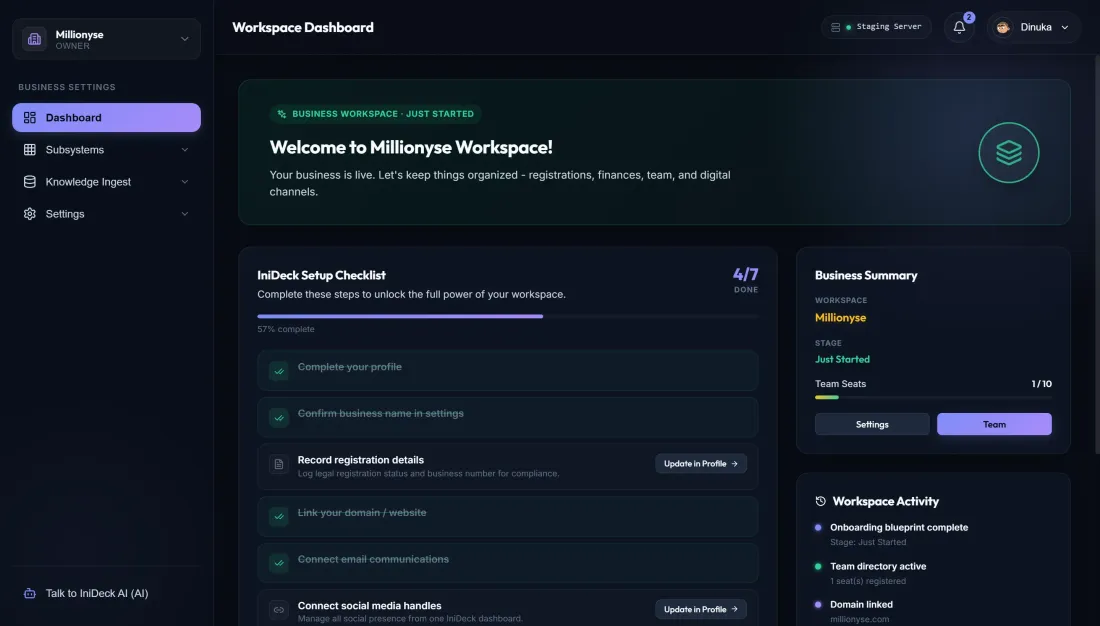
Task: Expand the Settings sidebar chevron
Action: tap(185, 214)
